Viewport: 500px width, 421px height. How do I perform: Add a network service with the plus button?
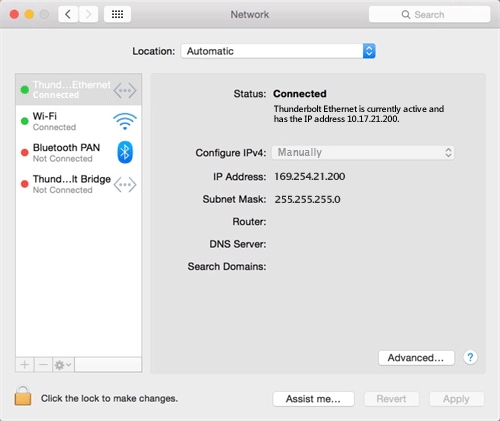click(25, 365)
